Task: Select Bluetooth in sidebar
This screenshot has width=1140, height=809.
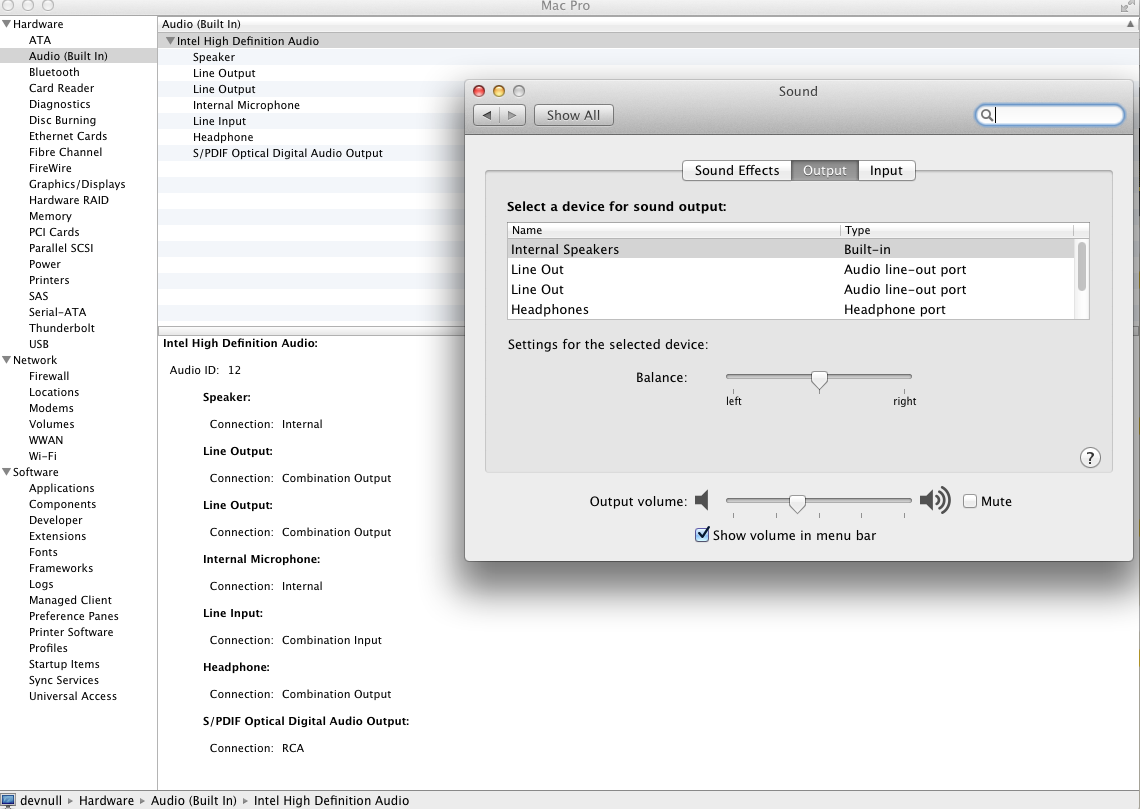Action: 55,72
